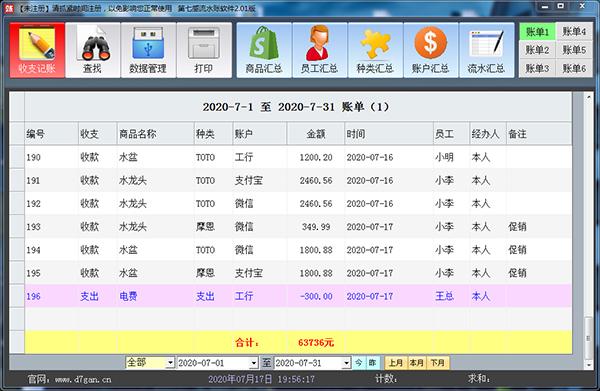Click the vertical scrollbar down arrow
Image resolution: width=600 pixels, height=391 pixels.
589,365
